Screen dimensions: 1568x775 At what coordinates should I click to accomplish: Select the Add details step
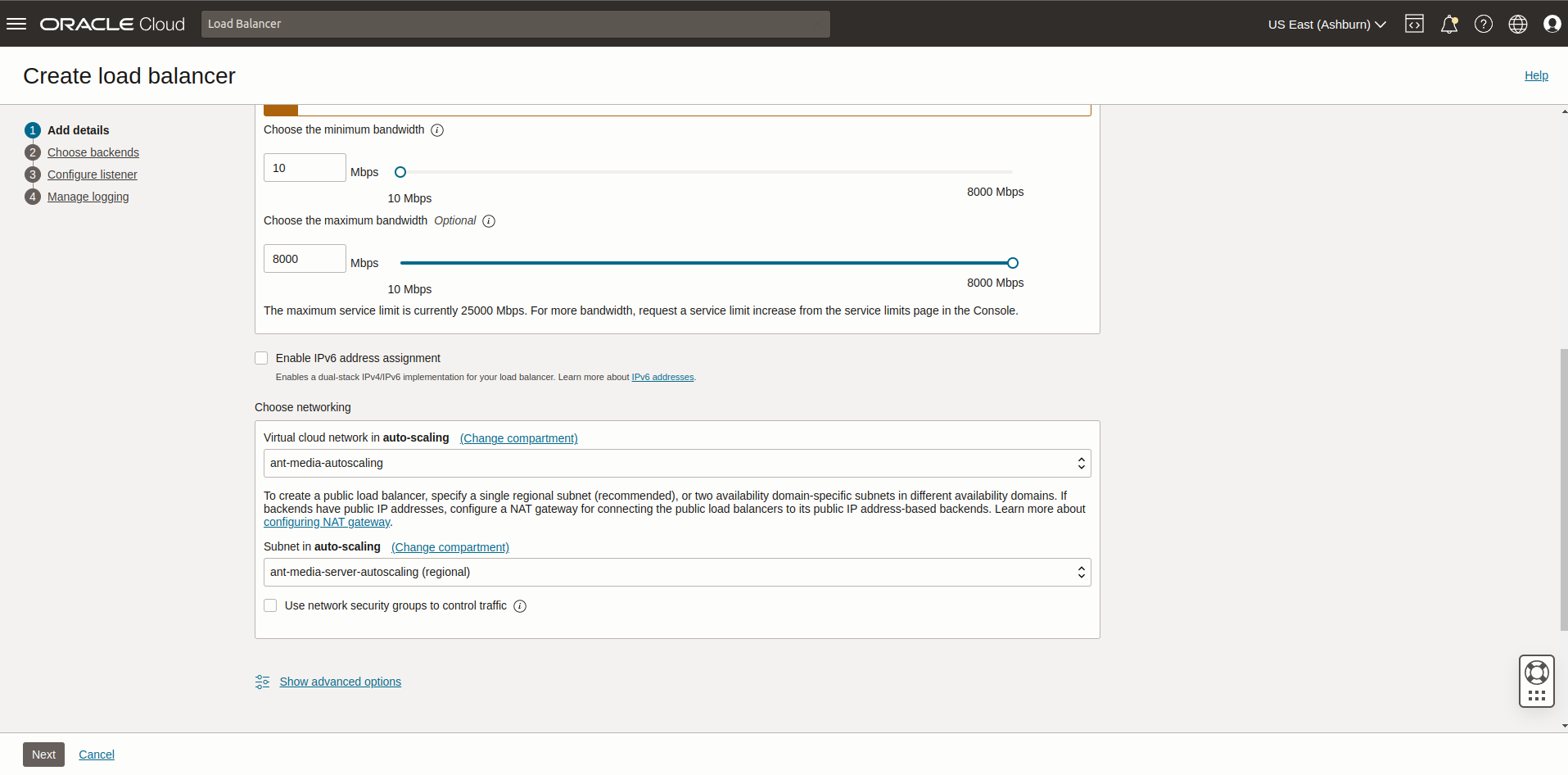pos(78,130)
